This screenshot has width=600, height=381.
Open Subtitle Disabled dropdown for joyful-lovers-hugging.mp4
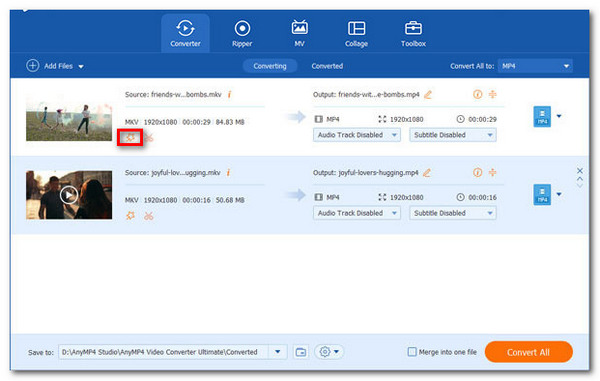(x=453, y=213)
